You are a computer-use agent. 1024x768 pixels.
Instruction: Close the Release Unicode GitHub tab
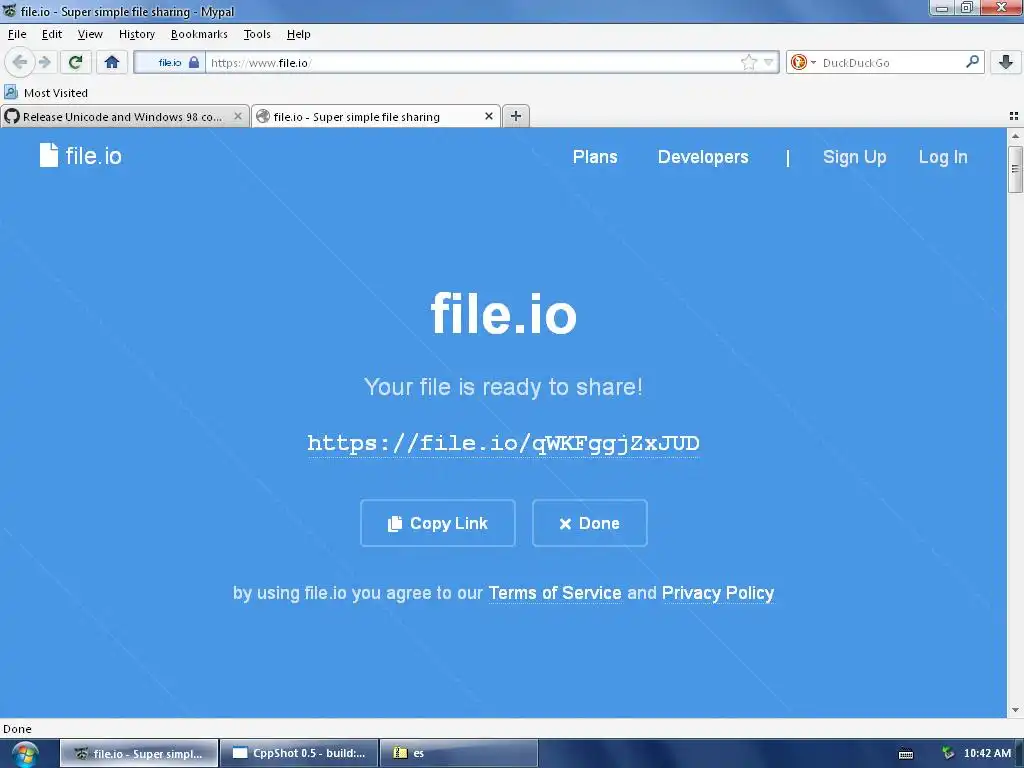[238, 116]
